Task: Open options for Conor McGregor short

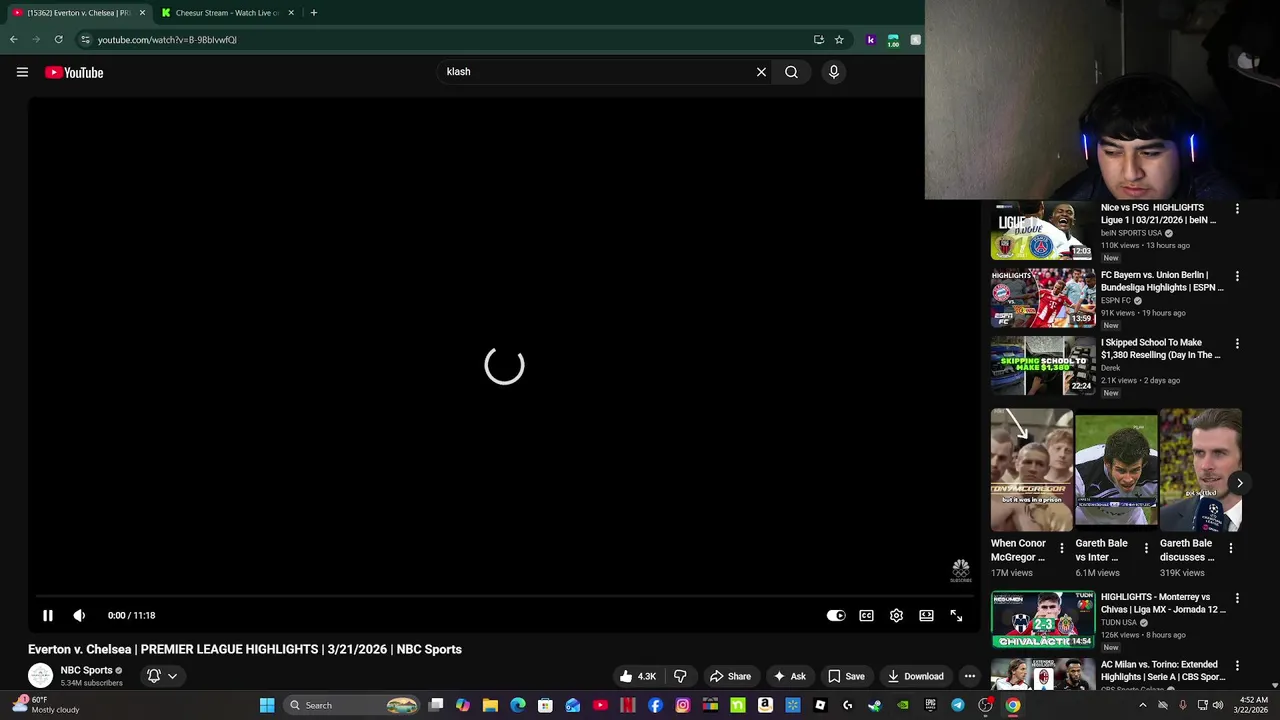Action: pos(1062,548)
